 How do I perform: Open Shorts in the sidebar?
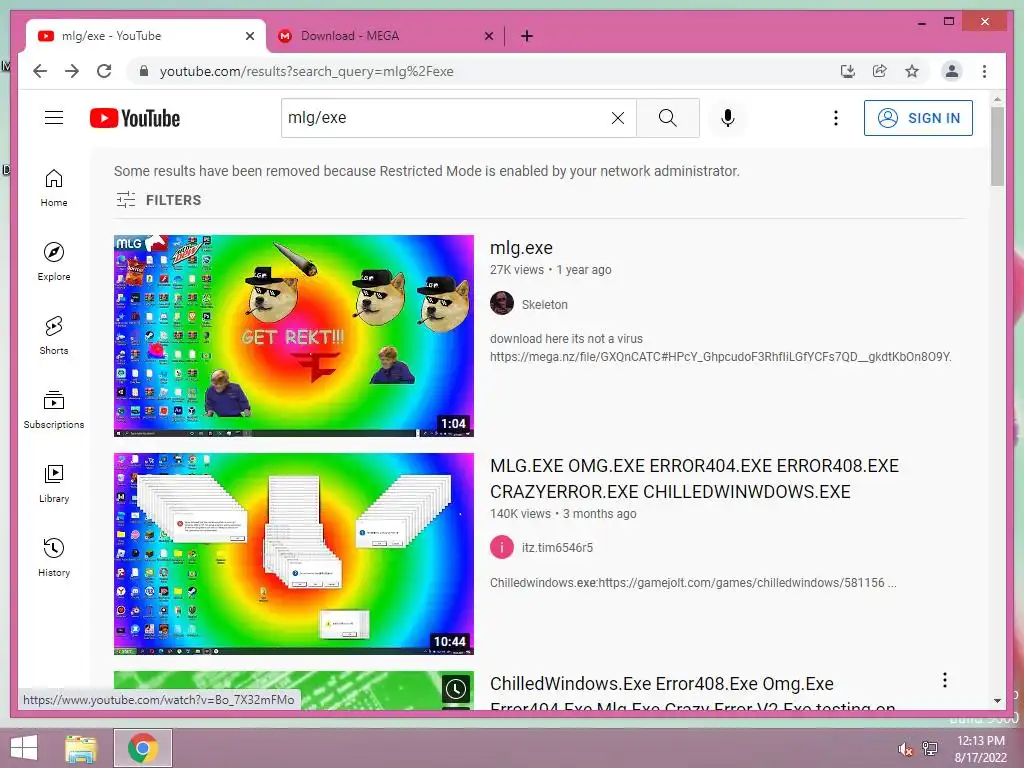pyautogui.click(x=54, y=336)
